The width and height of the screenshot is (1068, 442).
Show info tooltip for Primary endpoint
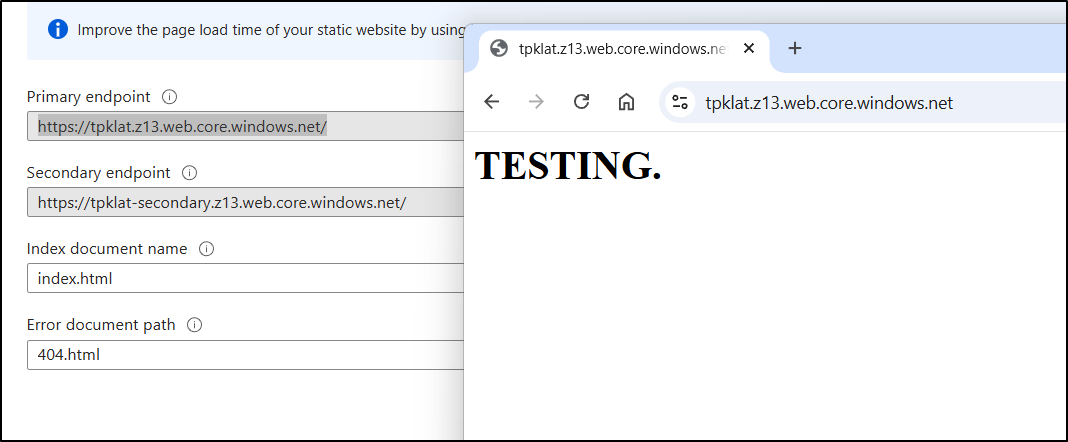[170, 97]
